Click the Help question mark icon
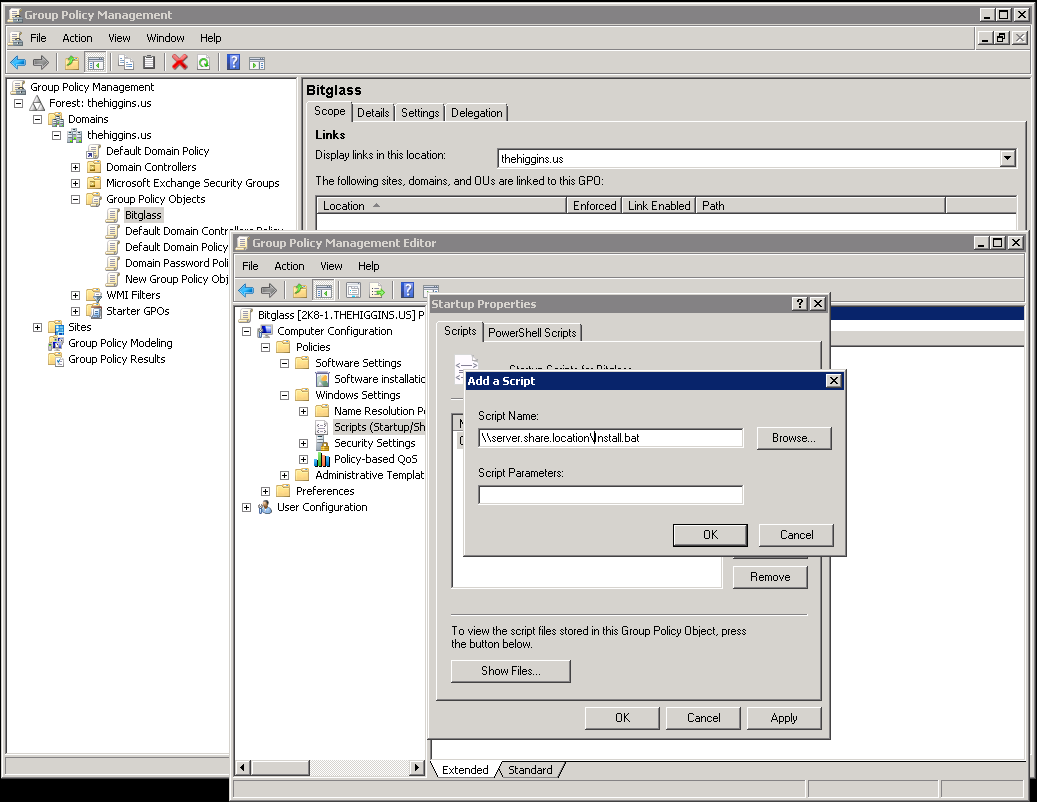The height and width of the screenshot is (802, 1037). pos(232,62)
